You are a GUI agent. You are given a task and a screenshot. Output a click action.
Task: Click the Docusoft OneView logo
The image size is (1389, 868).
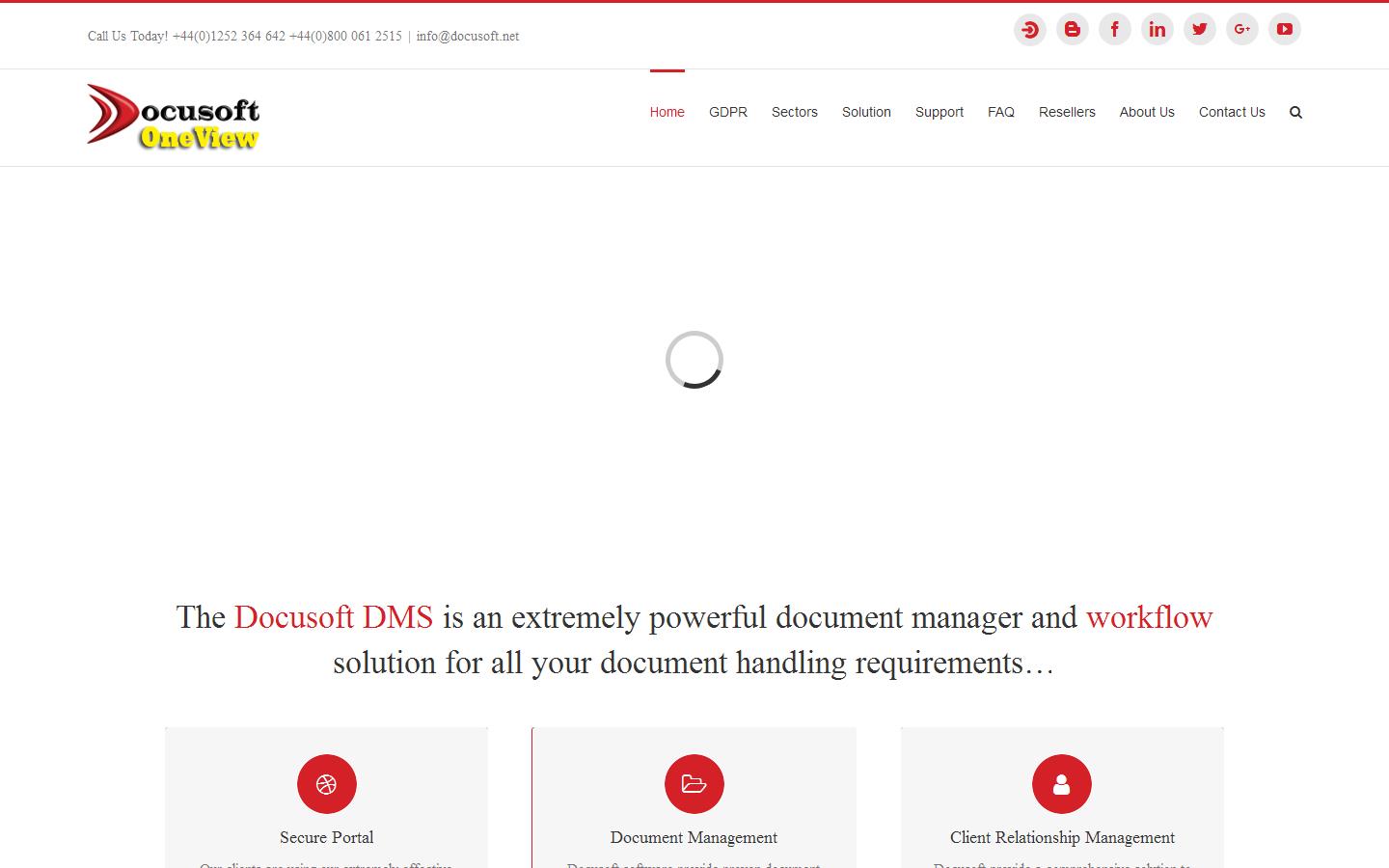tap(174, 117)
